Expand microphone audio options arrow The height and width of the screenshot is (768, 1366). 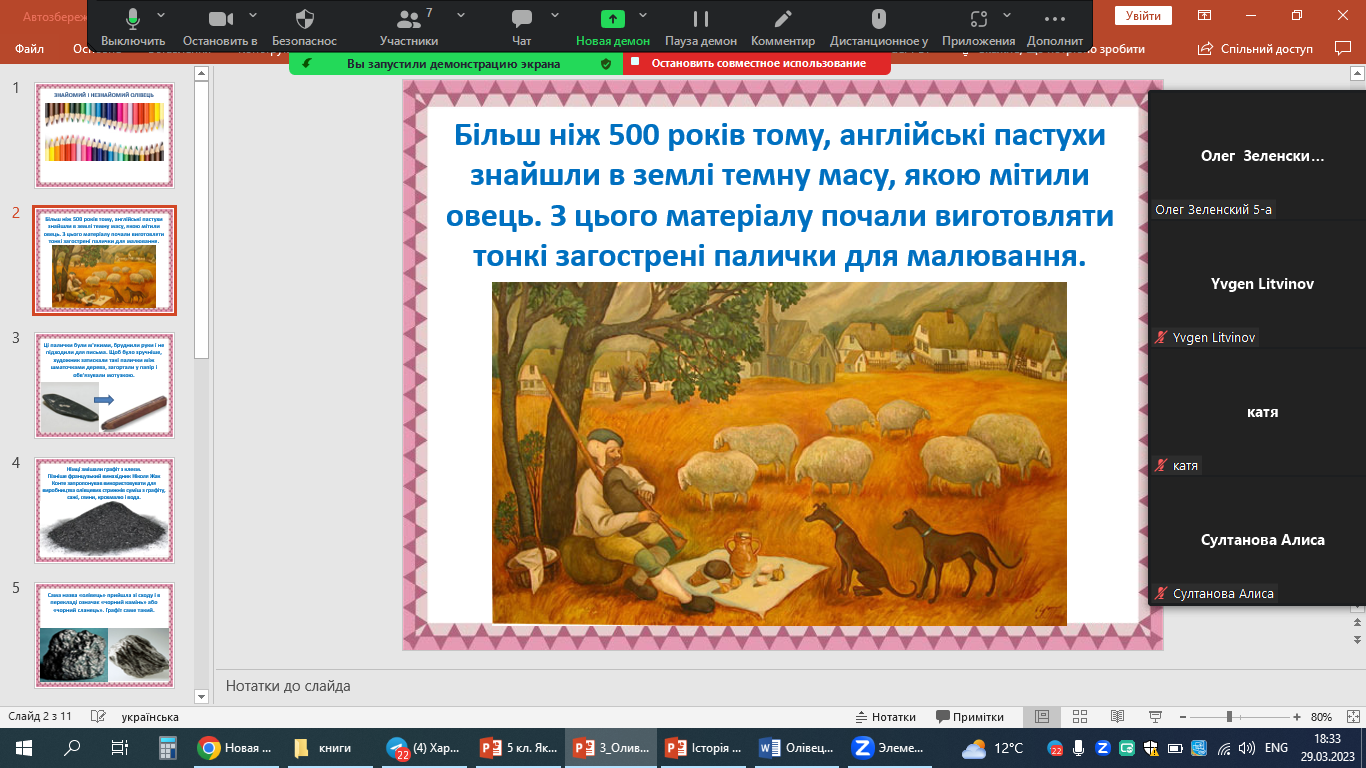pyautogui.click(x=161, y=16)
